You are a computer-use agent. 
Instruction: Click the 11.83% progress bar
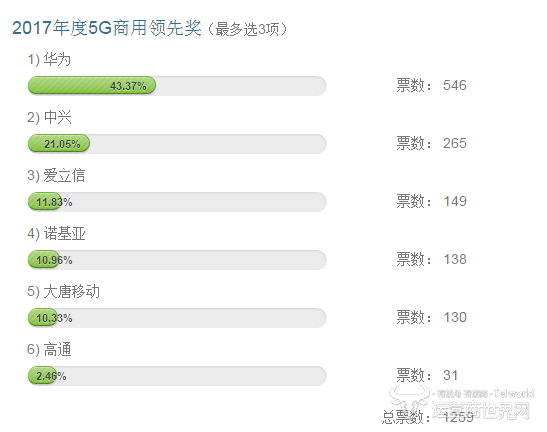click(177, 202)
